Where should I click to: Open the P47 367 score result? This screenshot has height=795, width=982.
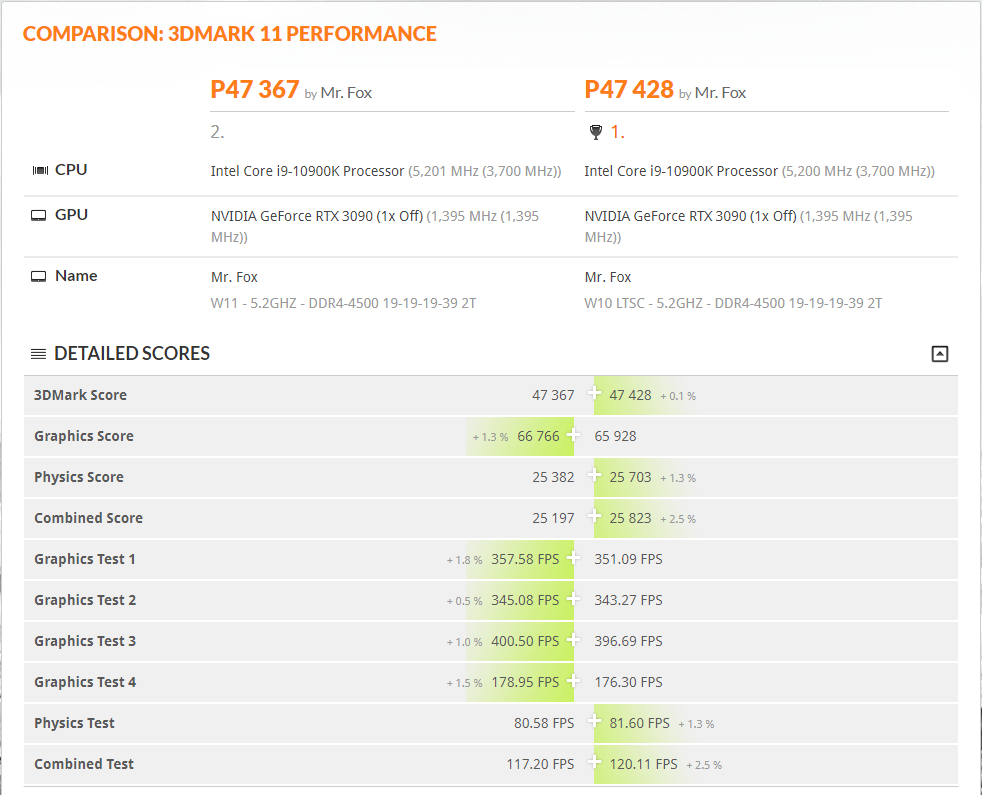(254, 90)
